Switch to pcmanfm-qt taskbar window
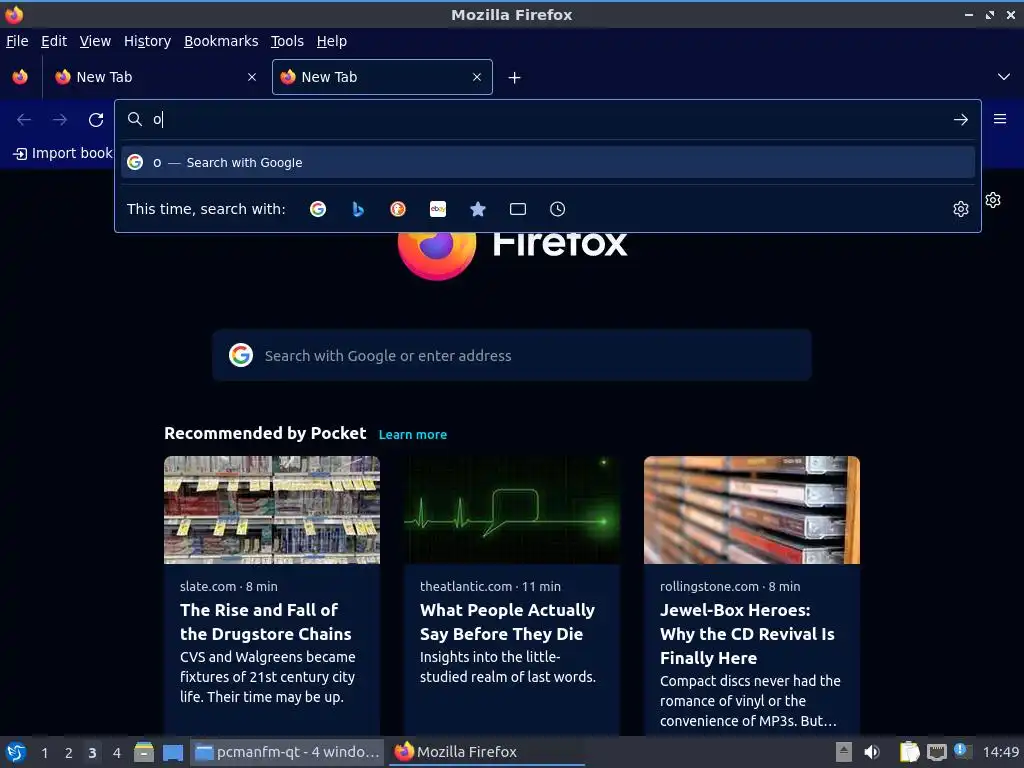 (x=287, y=752)
